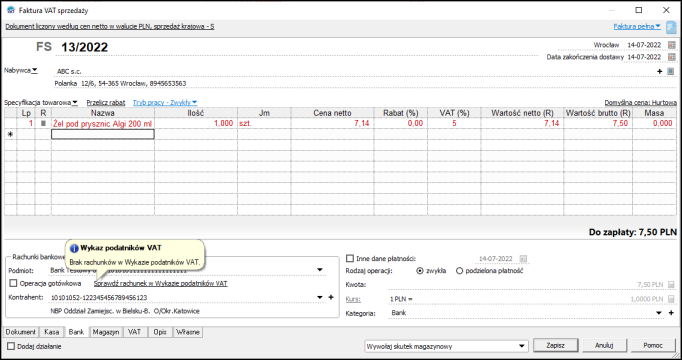This screenshot has width=682, height=360.
Task: Click the Ilość column header
Action: click(x=196, y=113)
